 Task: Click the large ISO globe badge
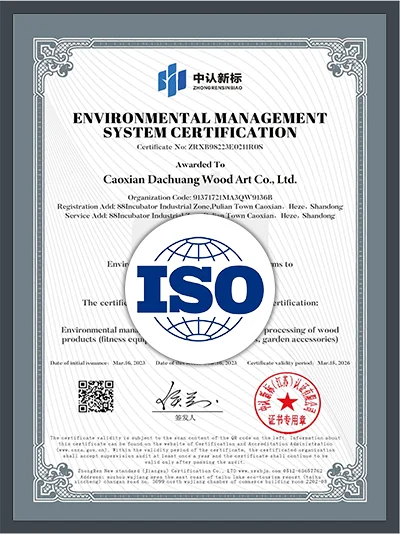pyautogui.click(x=200, y=289)
